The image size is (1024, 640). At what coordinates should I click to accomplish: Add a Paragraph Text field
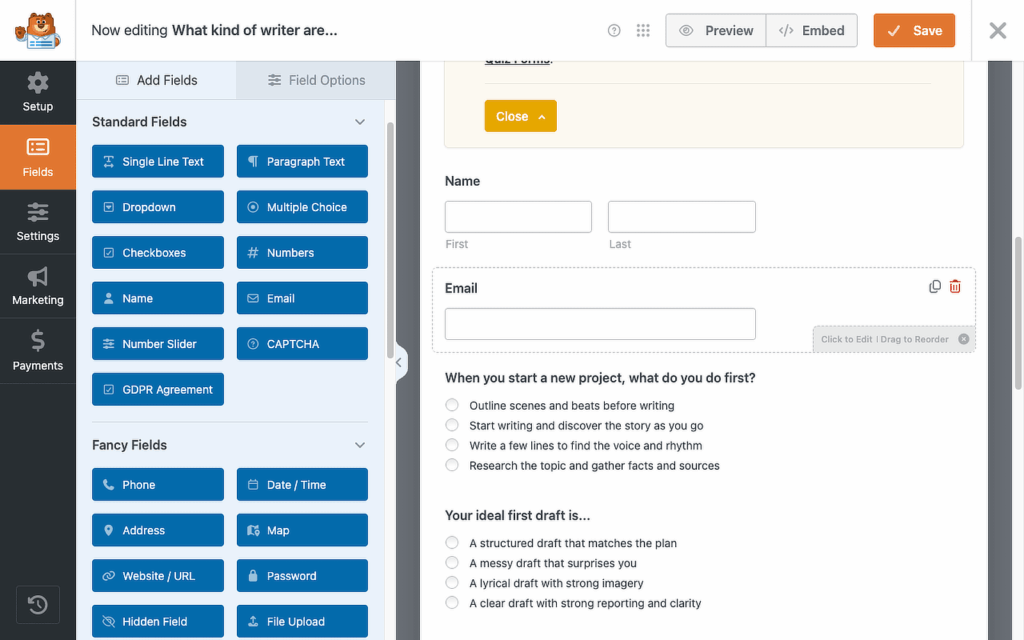point(302,161)
